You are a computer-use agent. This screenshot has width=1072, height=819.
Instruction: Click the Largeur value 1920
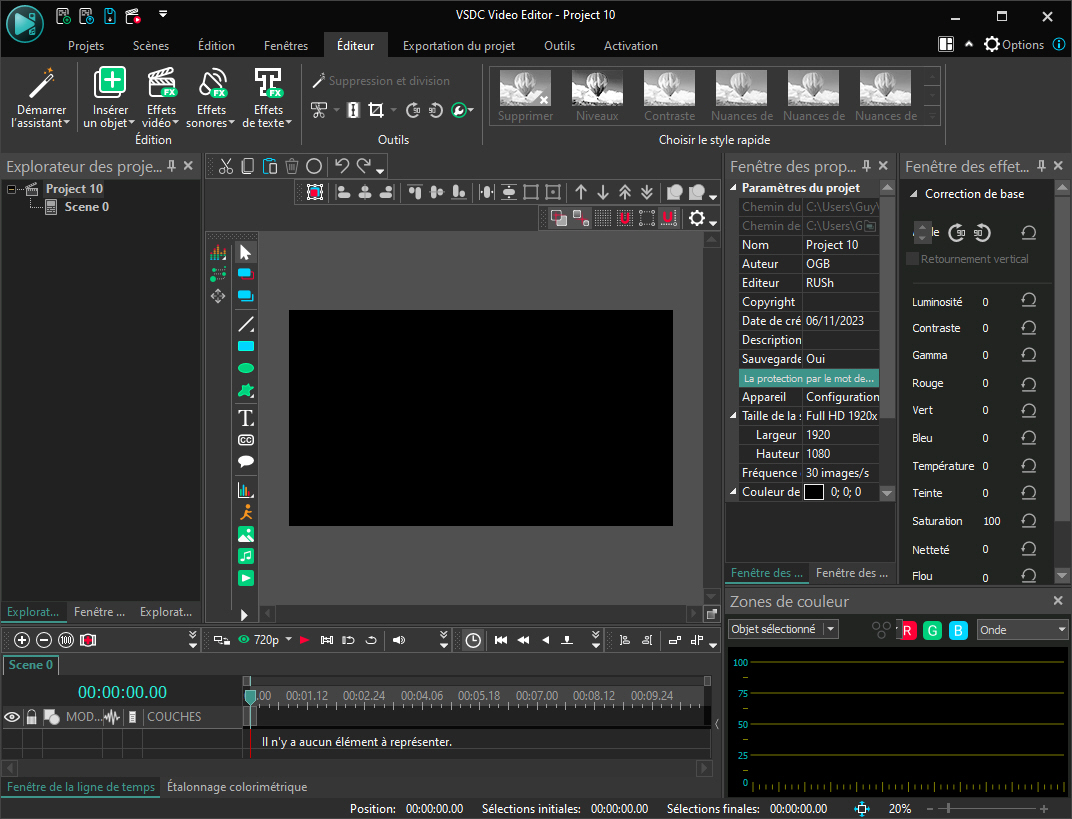pyautogui.click(x=841, y=435)
